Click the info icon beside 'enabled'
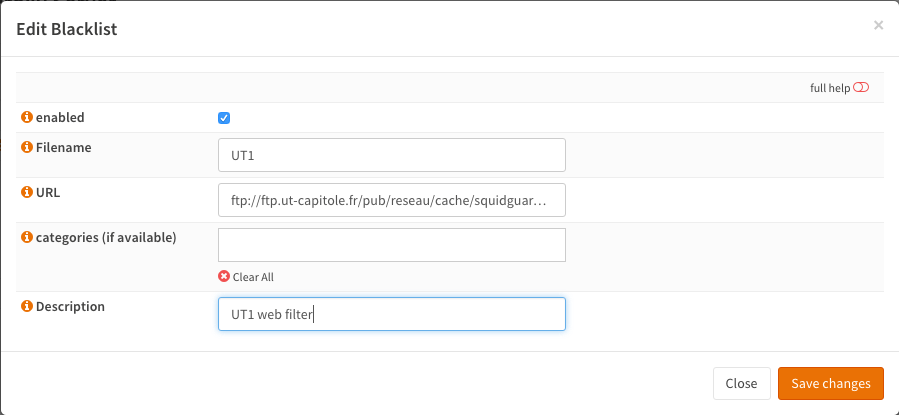The image size is (899, 415). tap(27, 118)
